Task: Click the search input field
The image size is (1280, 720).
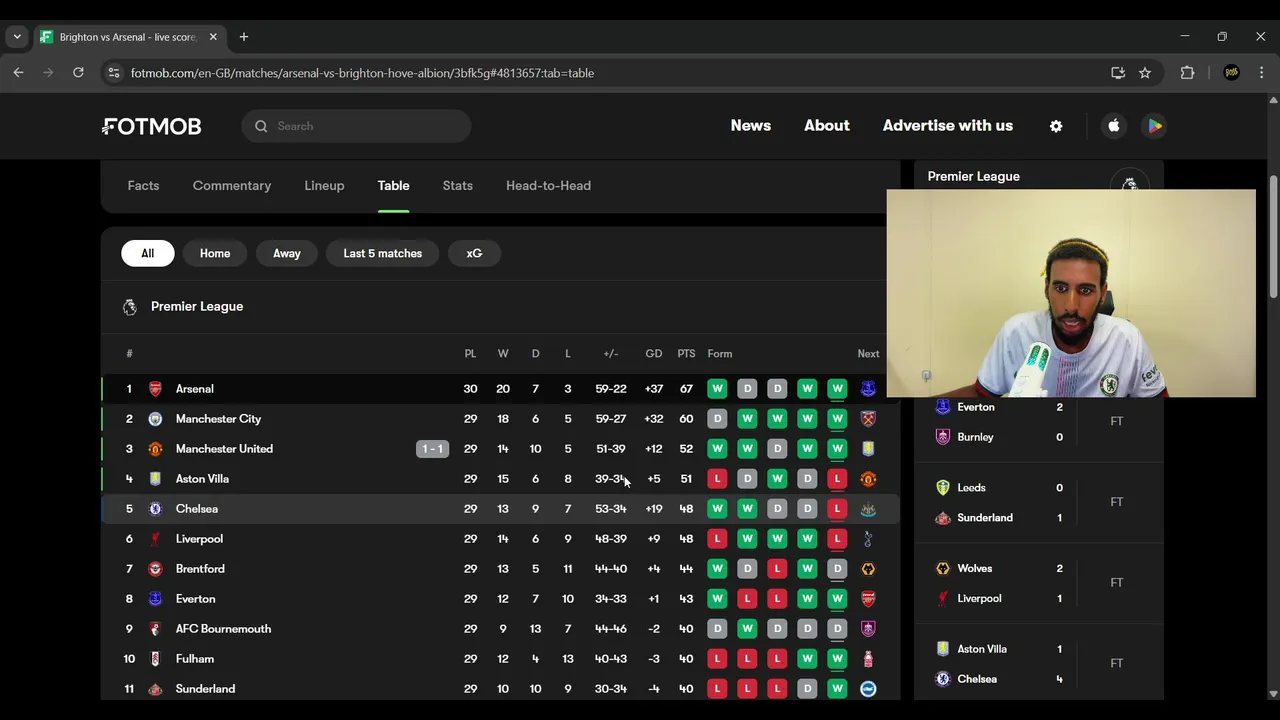Action: click(356, 126)
